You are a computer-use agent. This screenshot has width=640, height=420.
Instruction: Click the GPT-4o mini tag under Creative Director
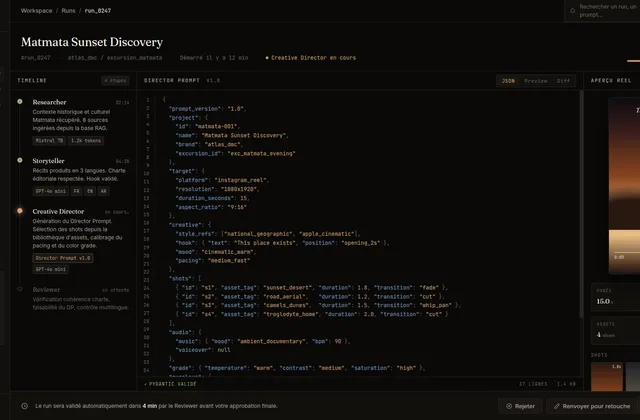click(51, 269)
